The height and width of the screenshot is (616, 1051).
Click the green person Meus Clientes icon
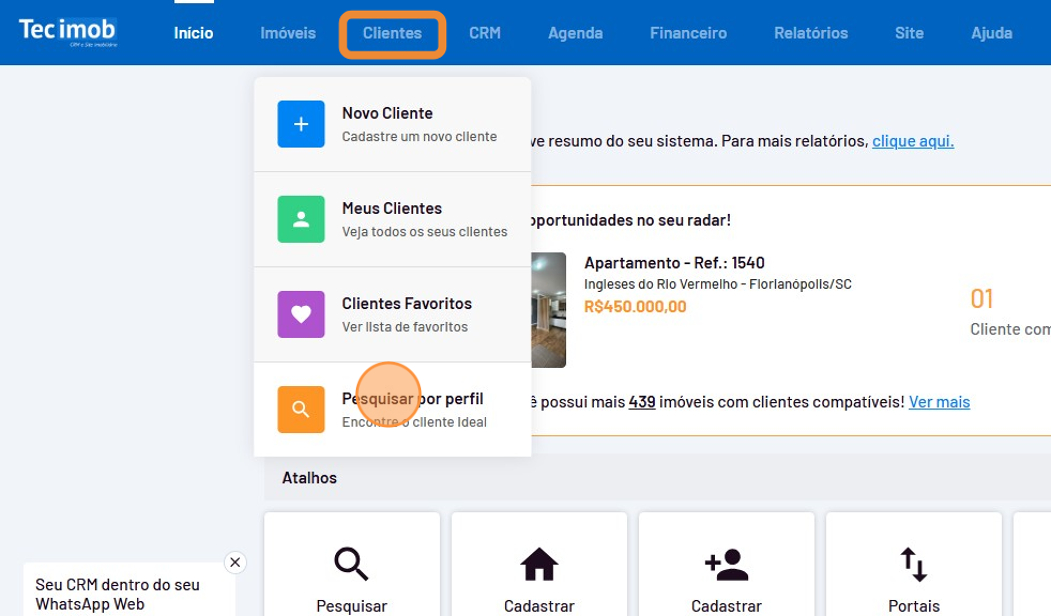click(x=301, y=219)
